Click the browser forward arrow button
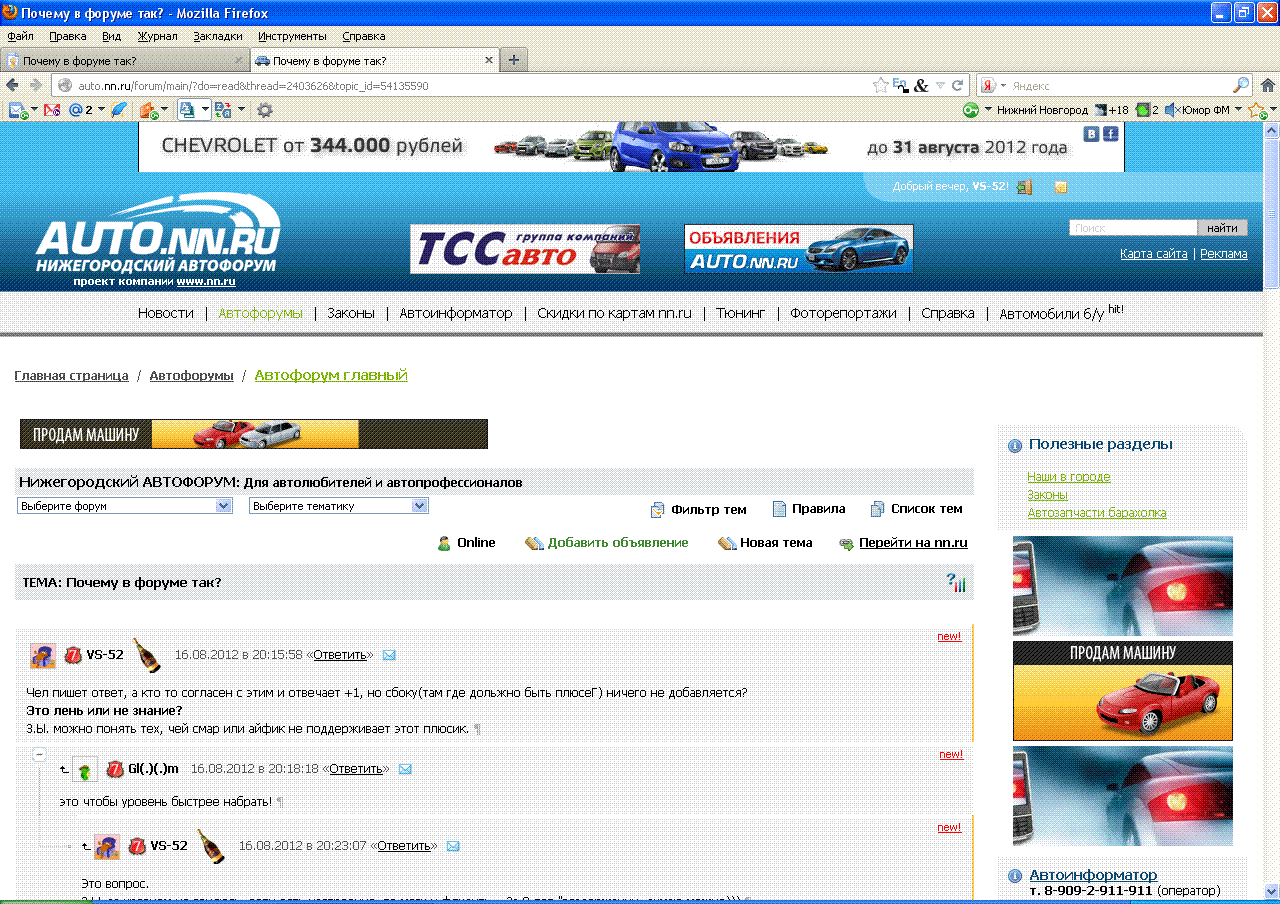 point(35,85)
